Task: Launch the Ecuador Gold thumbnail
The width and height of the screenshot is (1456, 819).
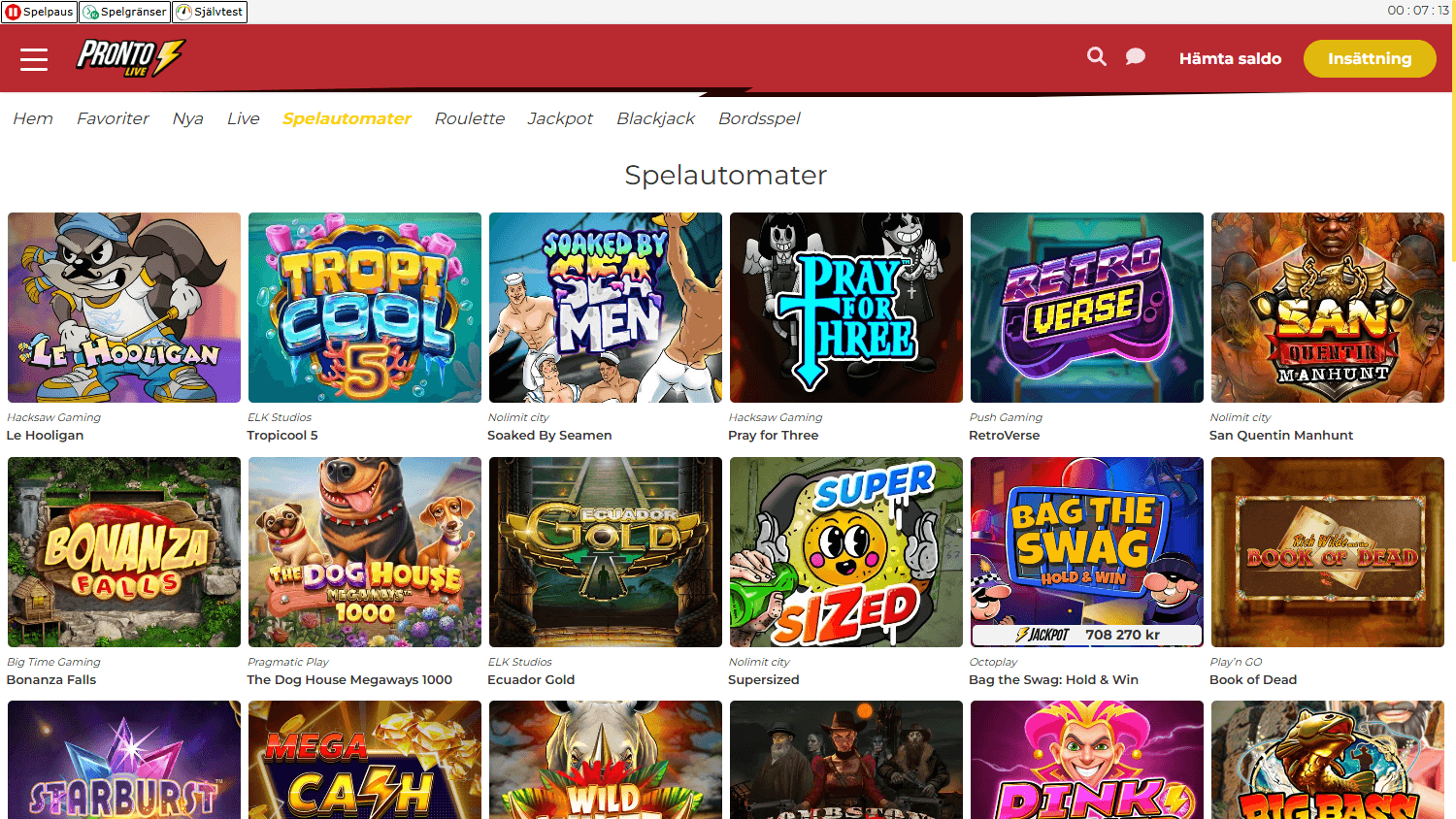Action: point(606,552)
